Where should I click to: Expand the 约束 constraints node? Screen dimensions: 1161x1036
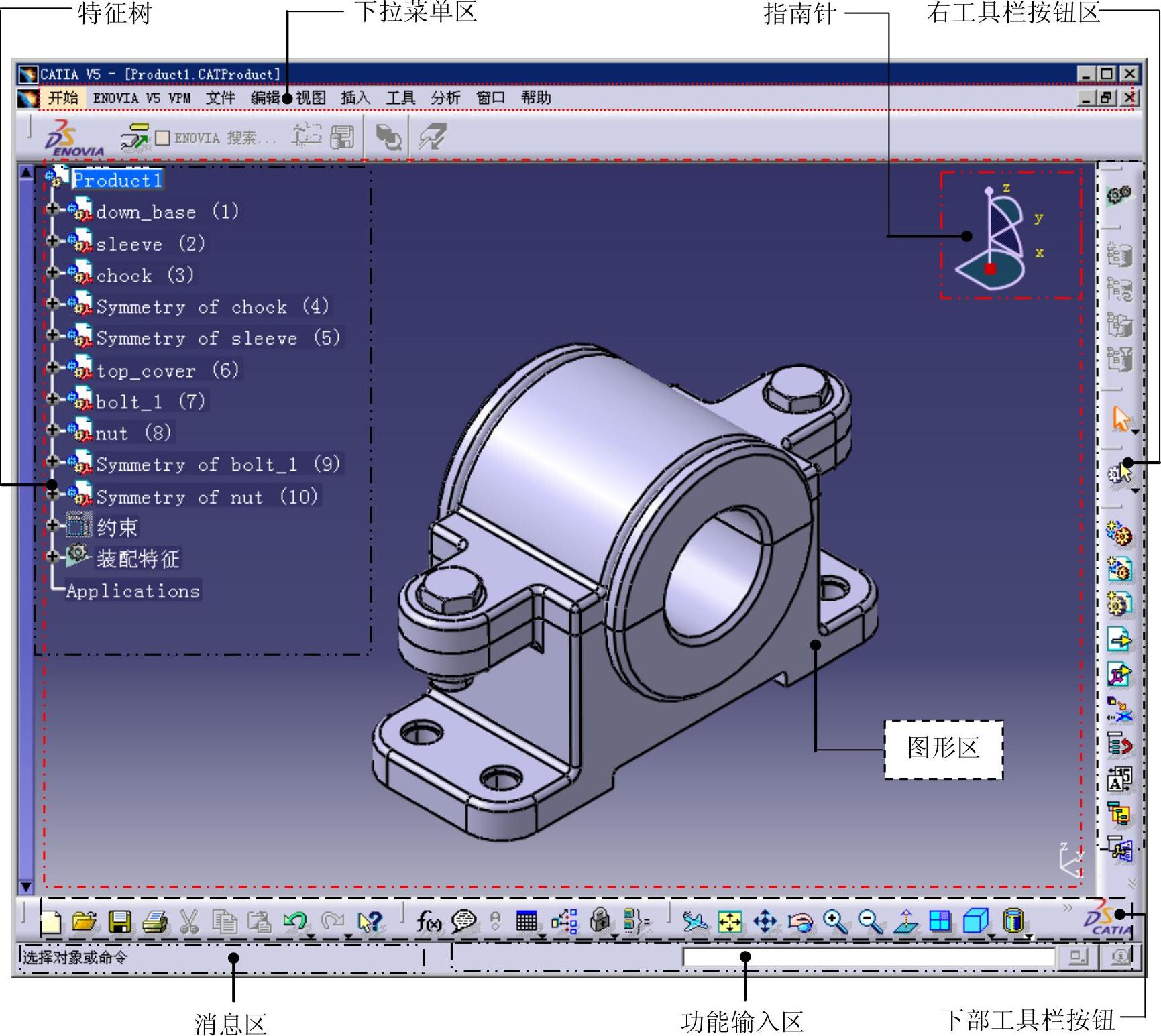coord(52,525)
